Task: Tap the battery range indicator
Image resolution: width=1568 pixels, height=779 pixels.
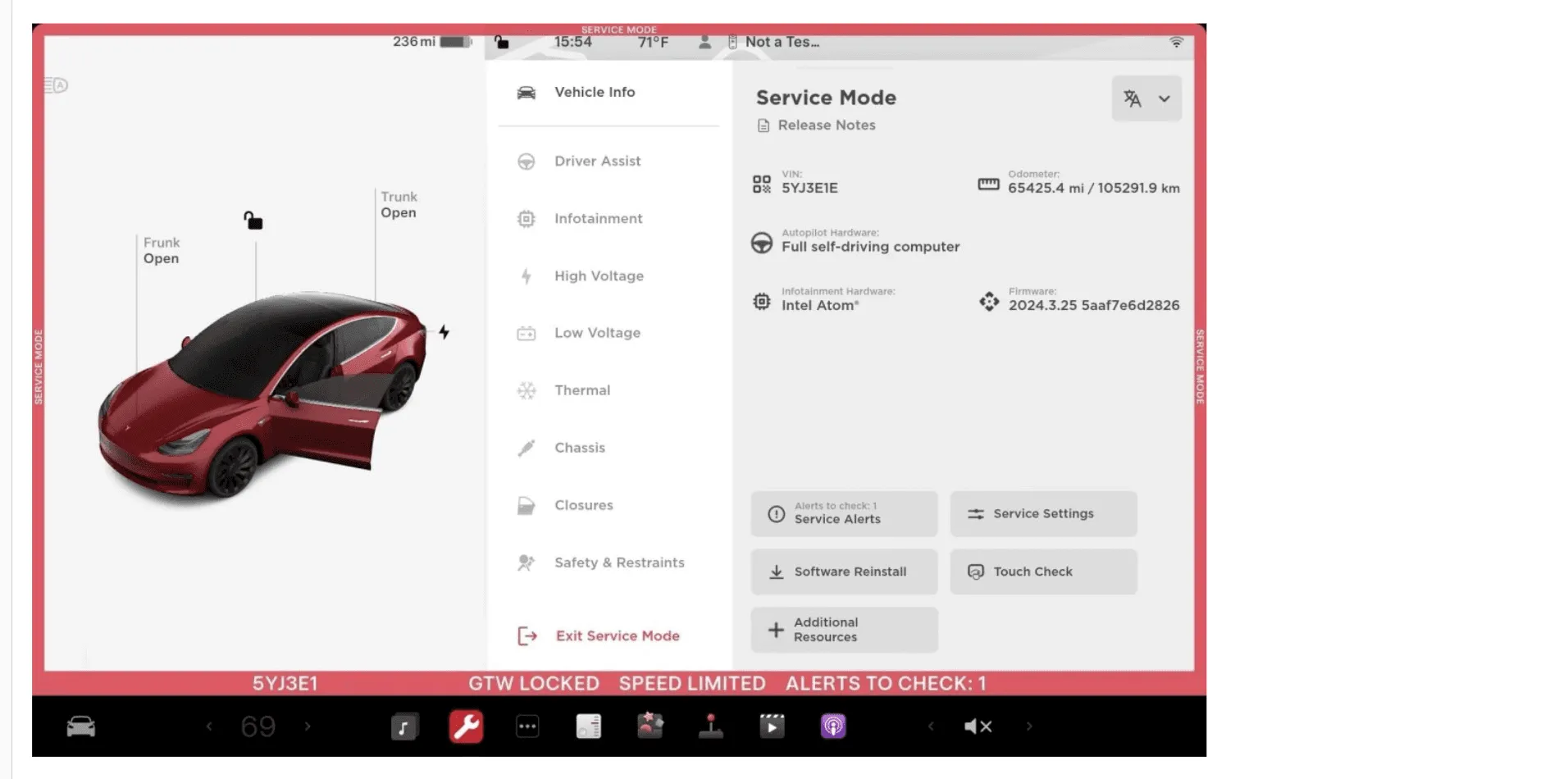Action: [x=432, y=42]
